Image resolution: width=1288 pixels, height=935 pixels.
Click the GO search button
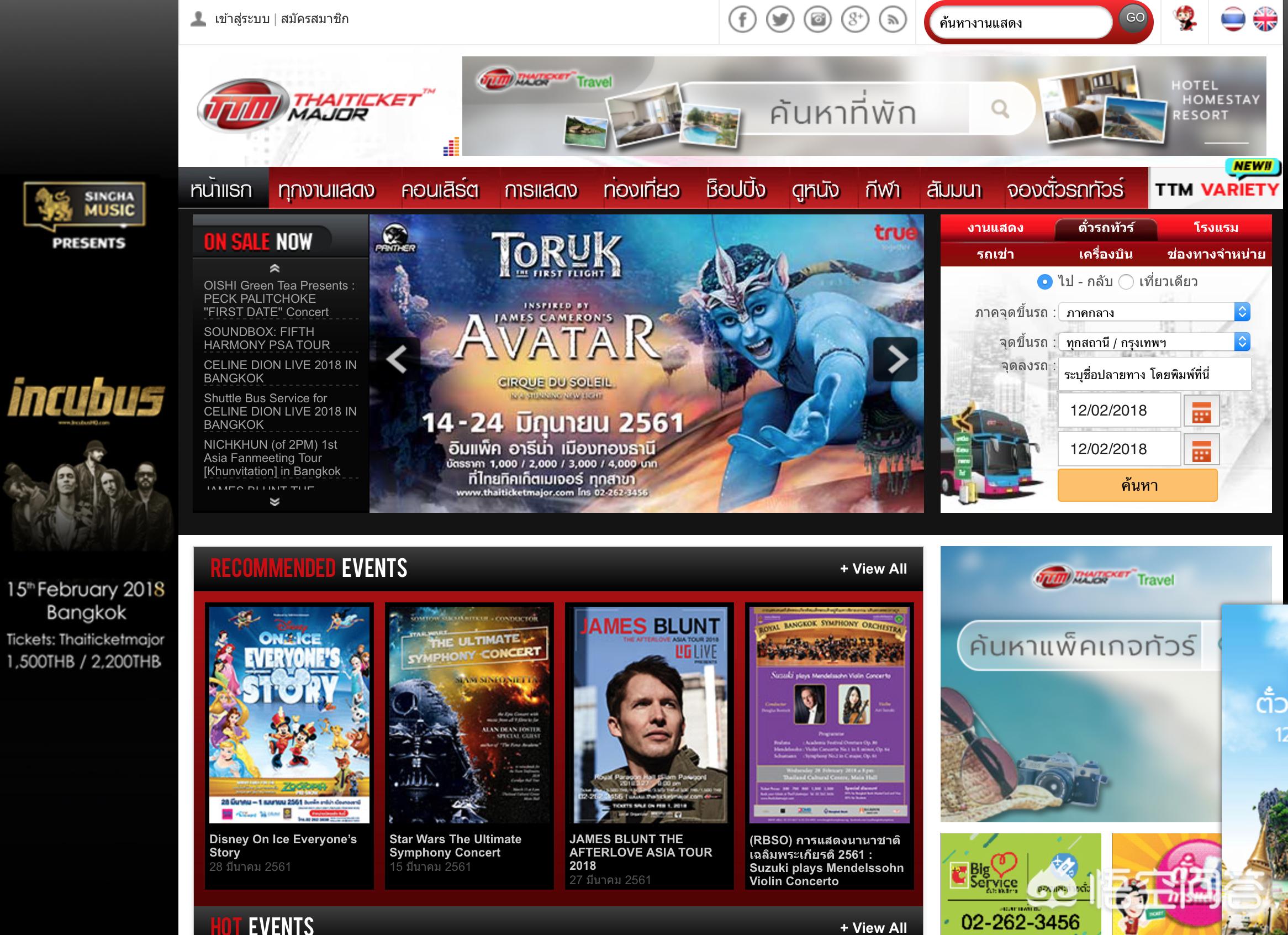point(1134,18)
